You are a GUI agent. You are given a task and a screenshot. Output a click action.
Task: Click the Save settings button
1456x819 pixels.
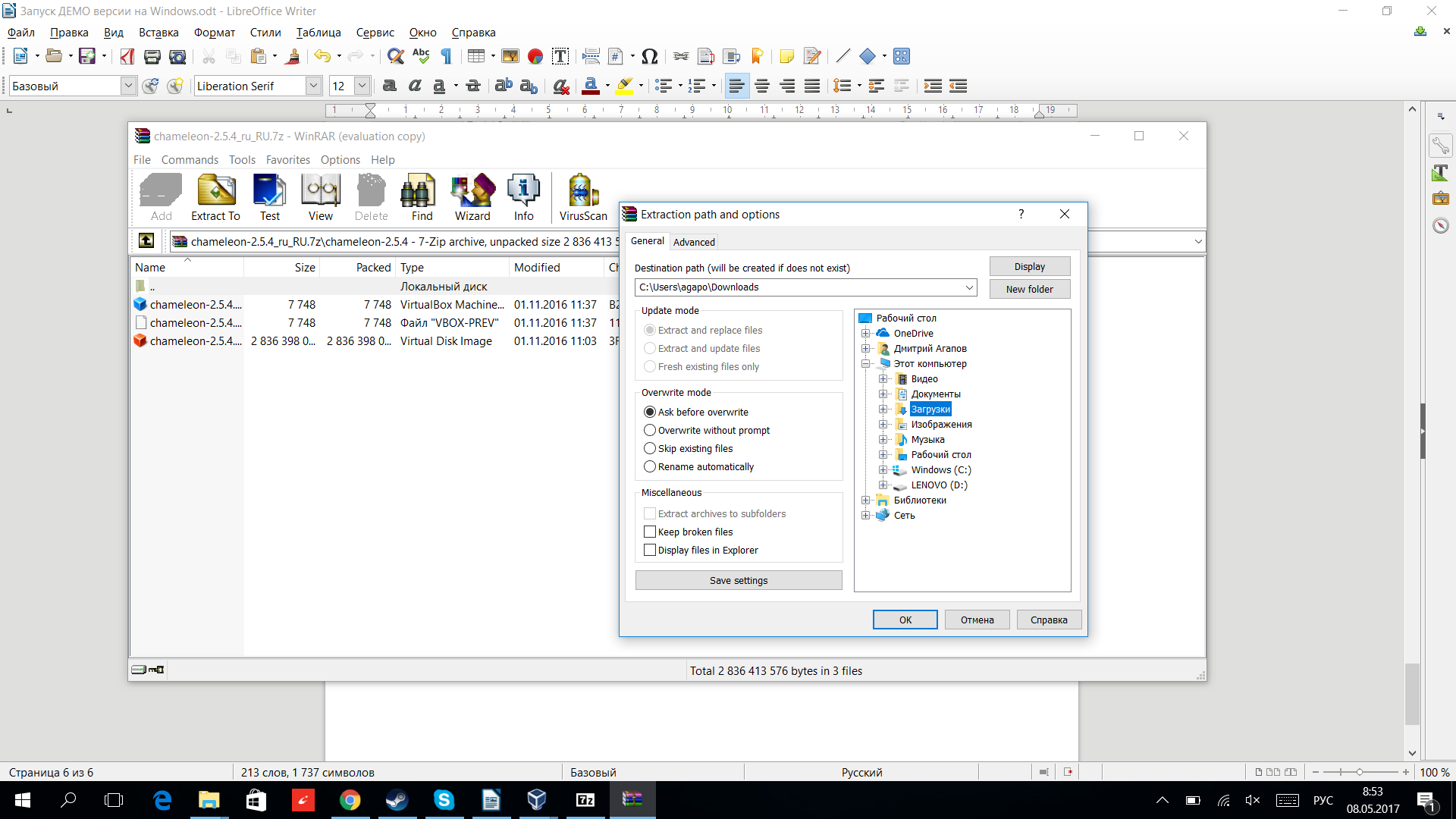pos(739,580)
